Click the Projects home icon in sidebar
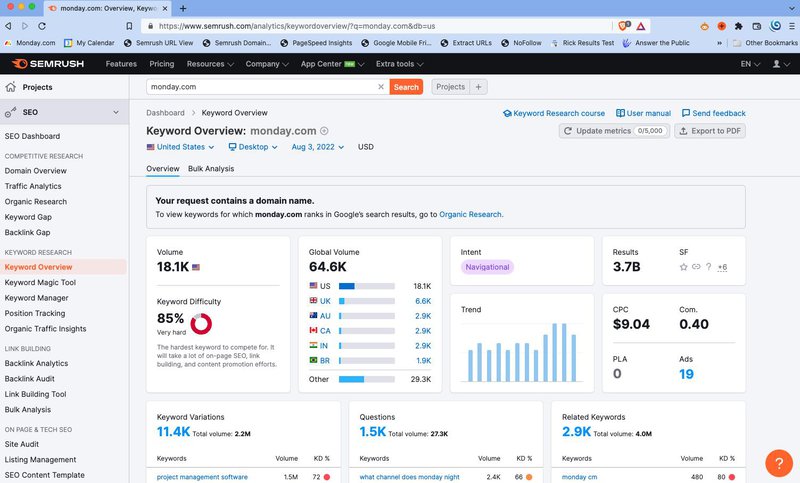 tap(10, 87)
